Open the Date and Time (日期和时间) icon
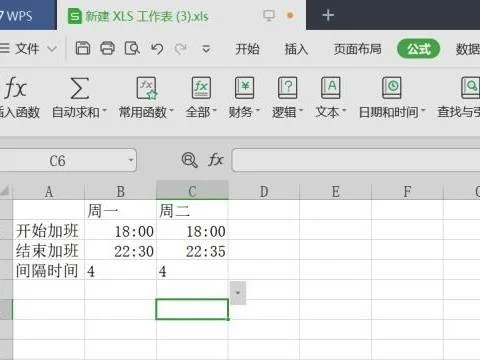Image resolution: width=480 pixels, height=360 pixels. [x=391, y=88]
